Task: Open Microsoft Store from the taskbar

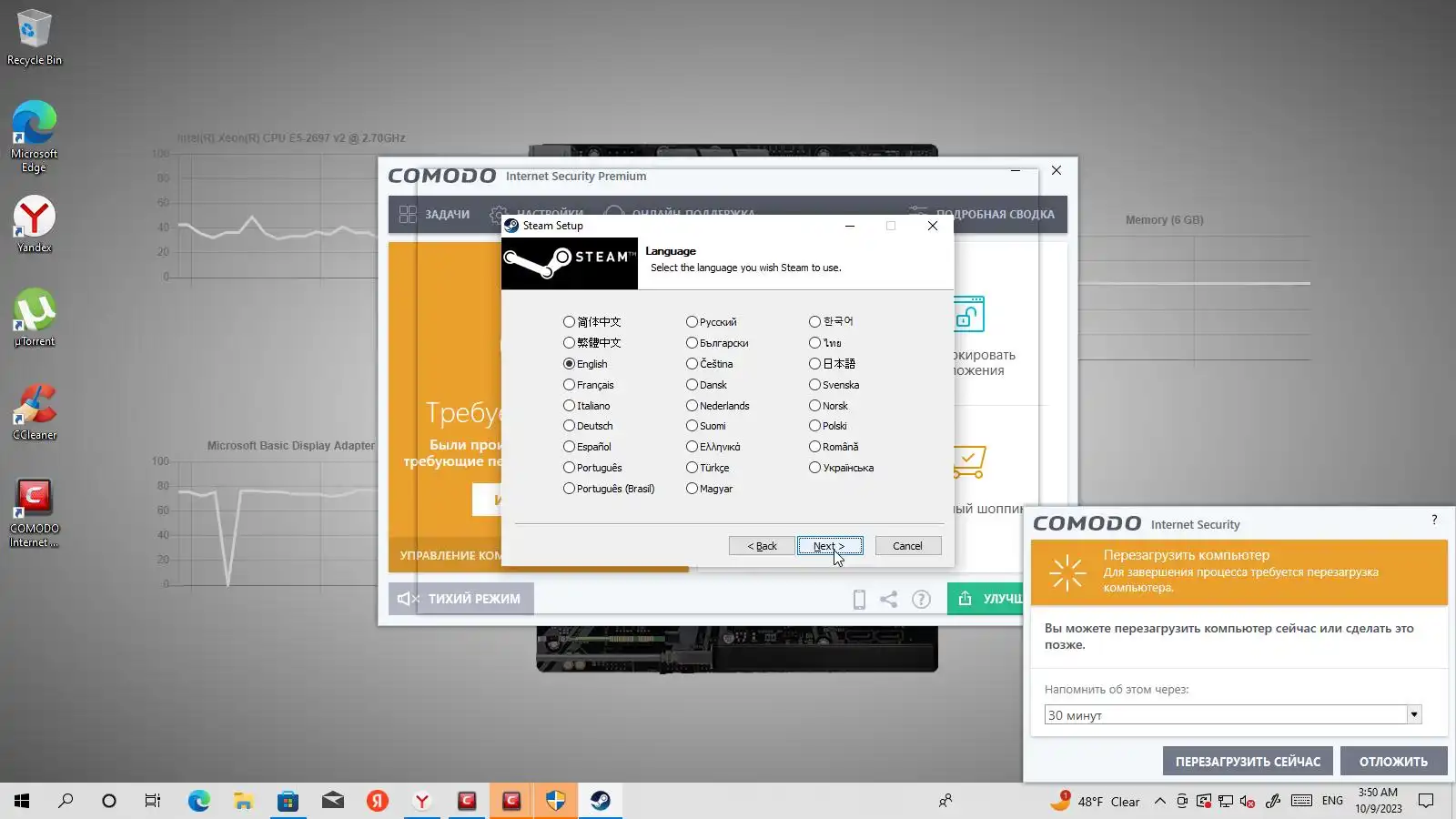Action: point(288,801)
